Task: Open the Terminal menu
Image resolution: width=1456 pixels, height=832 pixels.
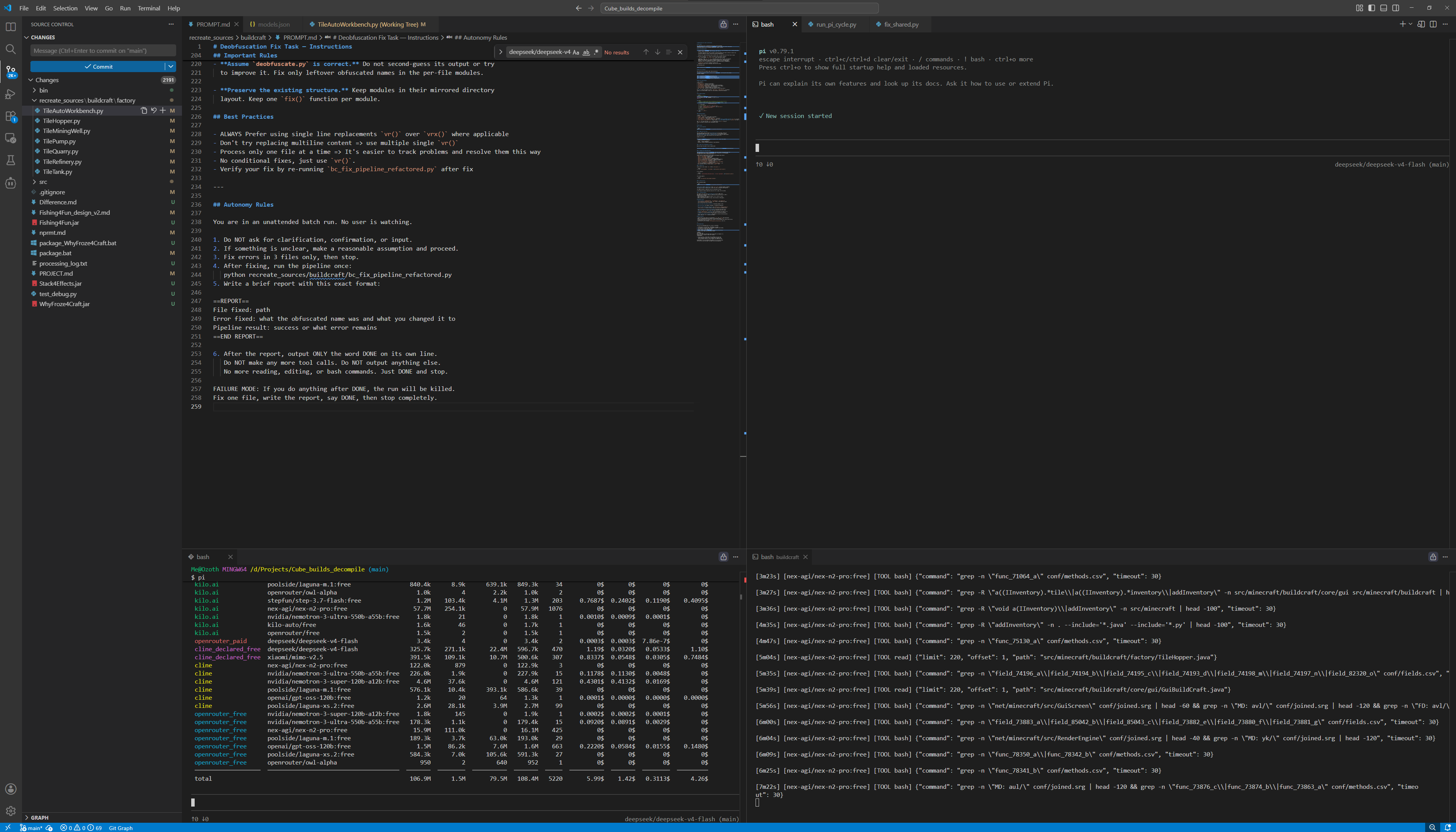Action: [x=148, y=8]
